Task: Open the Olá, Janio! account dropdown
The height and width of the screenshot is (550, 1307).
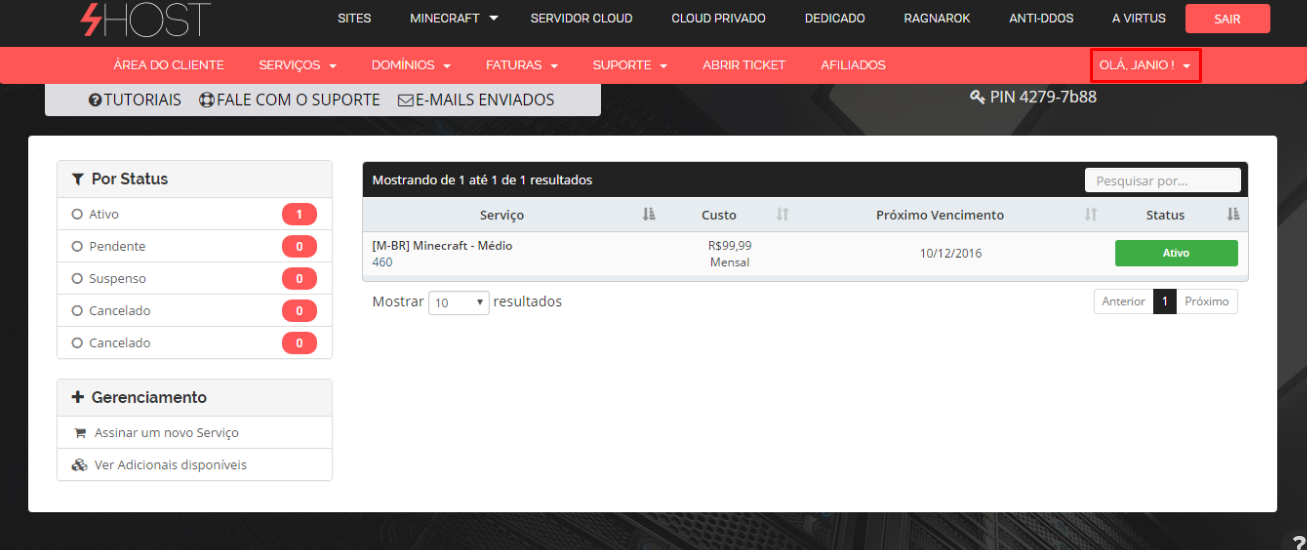Action: click(x=1145, y=65)
